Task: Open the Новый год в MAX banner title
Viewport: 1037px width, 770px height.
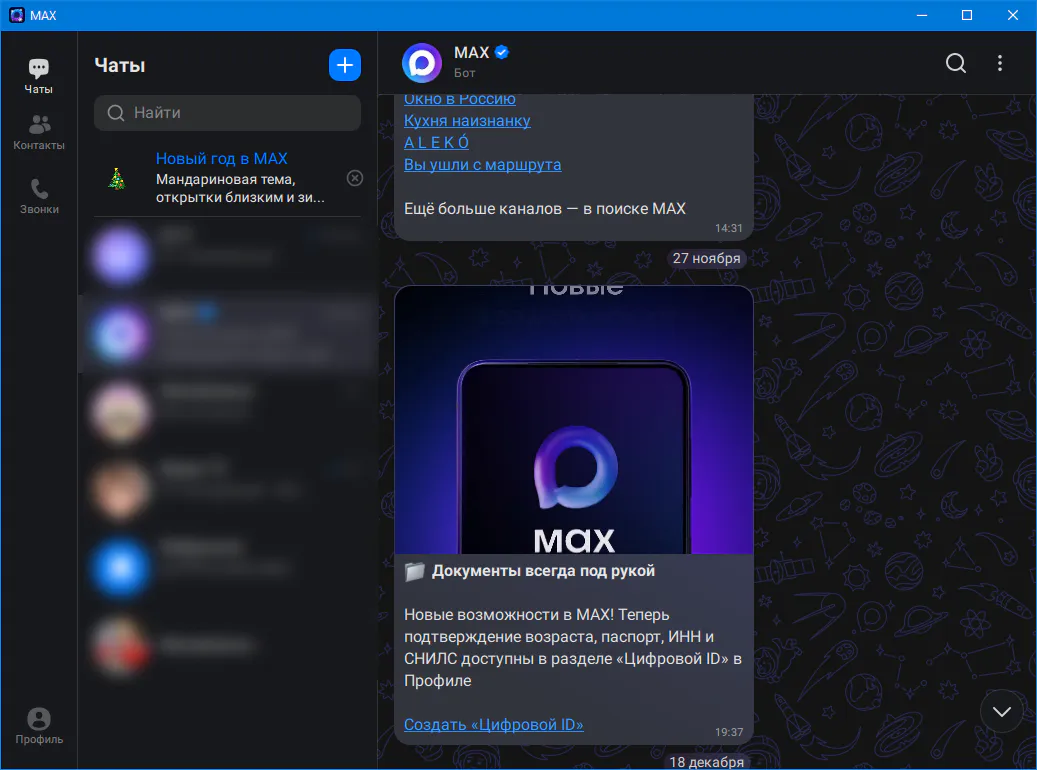Action: pos(222,159)
